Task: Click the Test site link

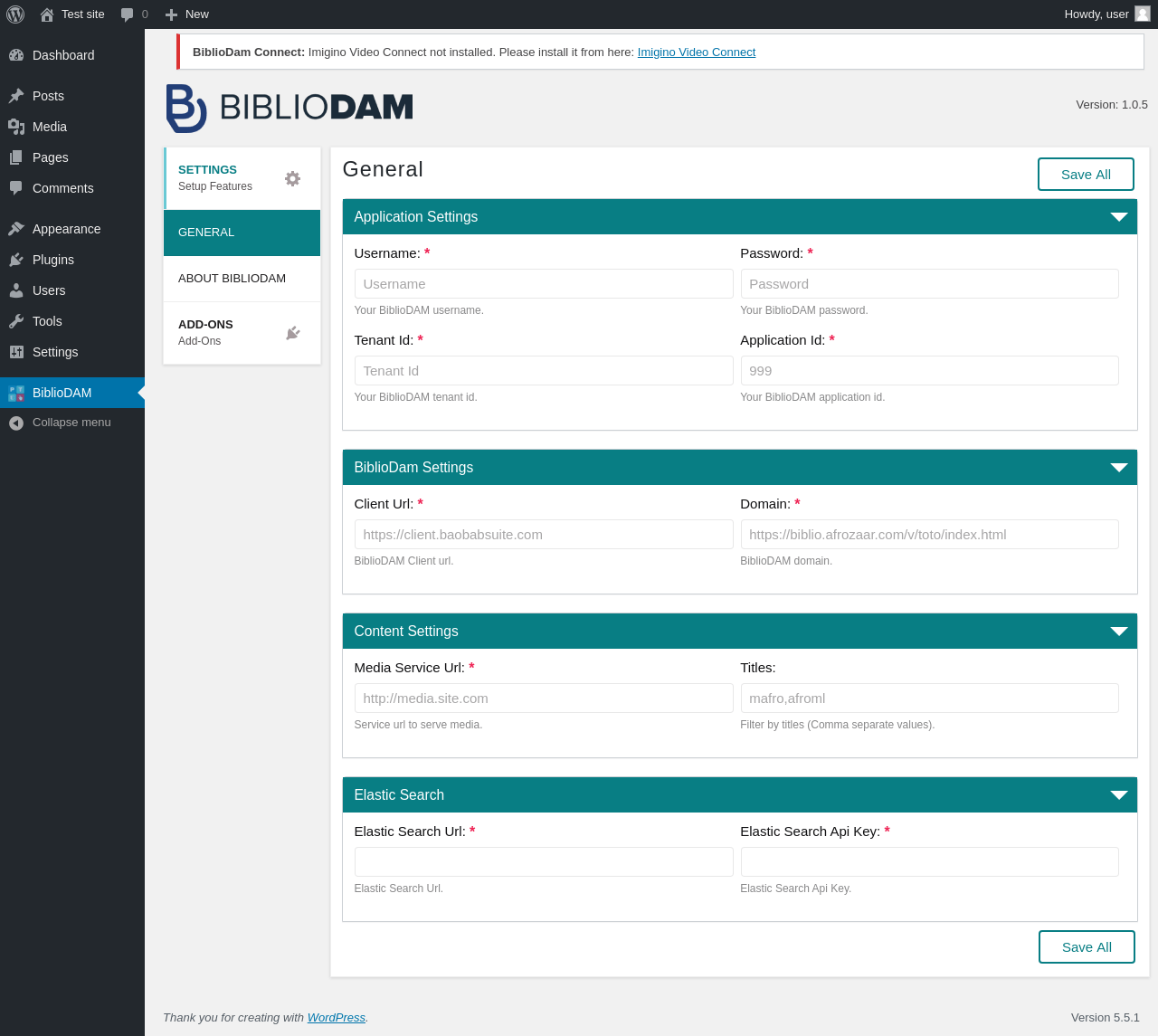Action: tap(83, 14)
